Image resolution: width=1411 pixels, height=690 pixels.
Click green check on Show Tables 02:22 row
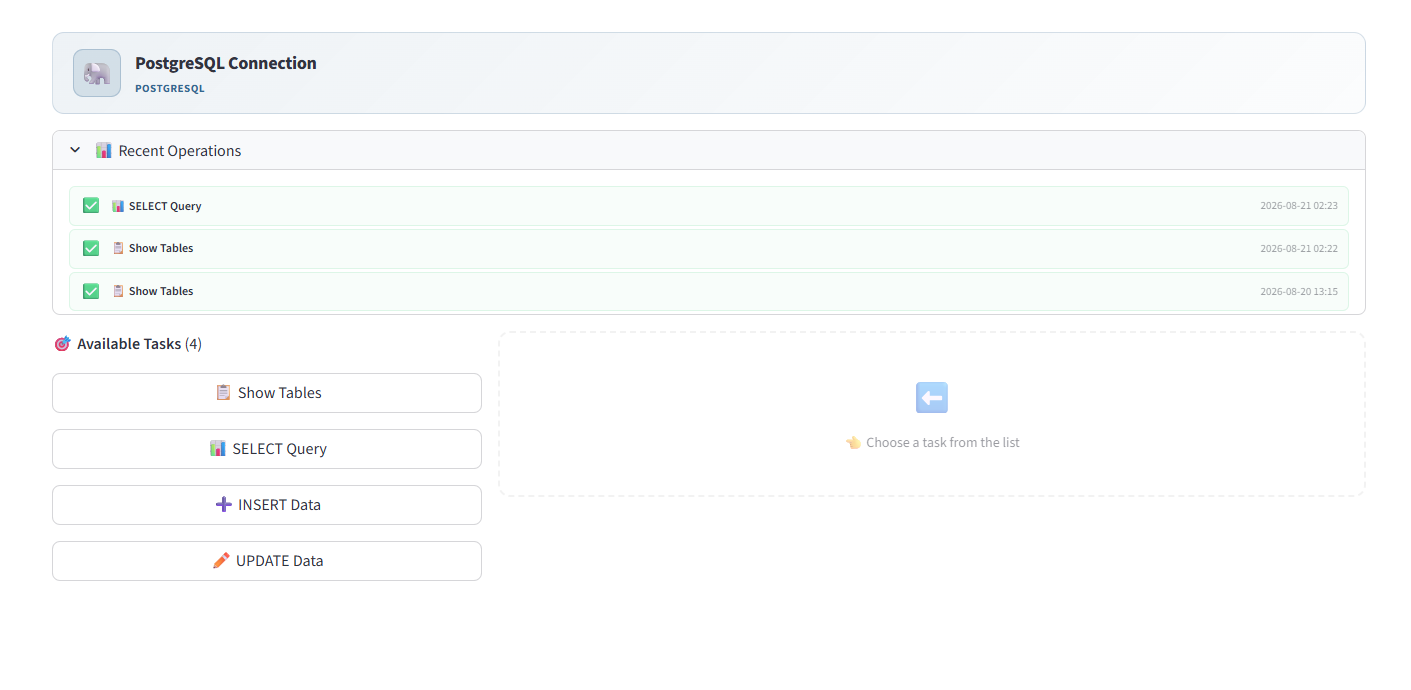click(x=91, y=248)
